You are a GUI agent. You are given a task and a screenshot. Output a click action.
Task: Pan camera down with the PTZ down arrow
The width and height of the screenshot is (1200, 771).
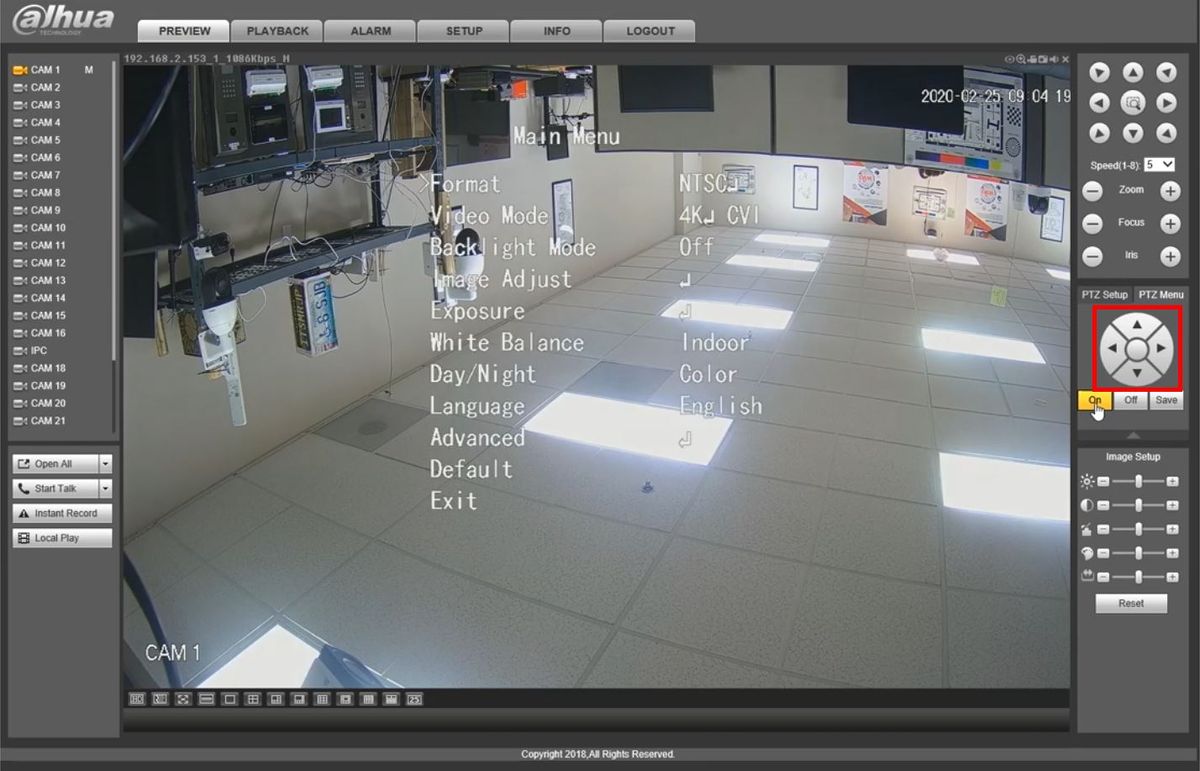tap(1132, 132)
